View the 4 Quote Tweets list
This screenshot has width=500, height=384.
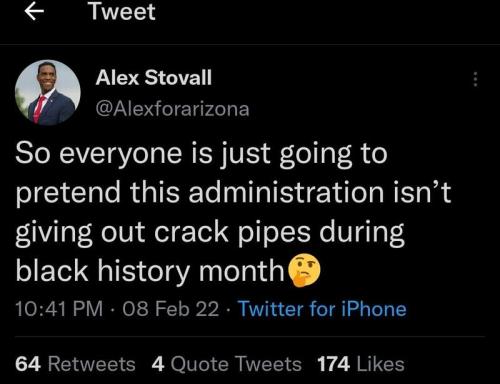tap(227, 364)
